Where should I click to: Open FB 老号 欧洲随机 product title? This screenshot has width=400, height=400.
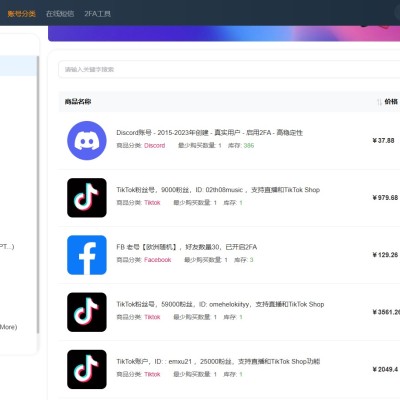click(187, 247)
